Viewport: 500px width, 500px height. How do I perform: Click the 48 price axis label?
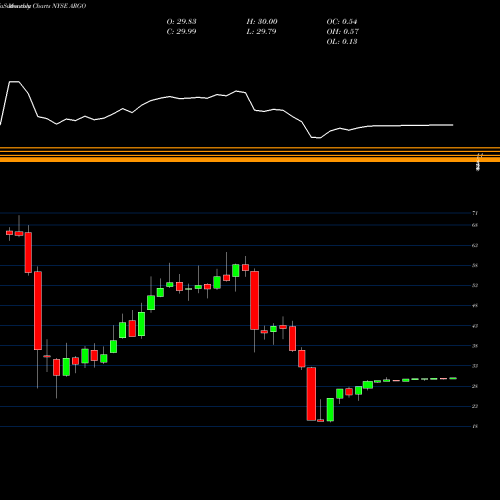pyautogui.click(x=475, y=305)
